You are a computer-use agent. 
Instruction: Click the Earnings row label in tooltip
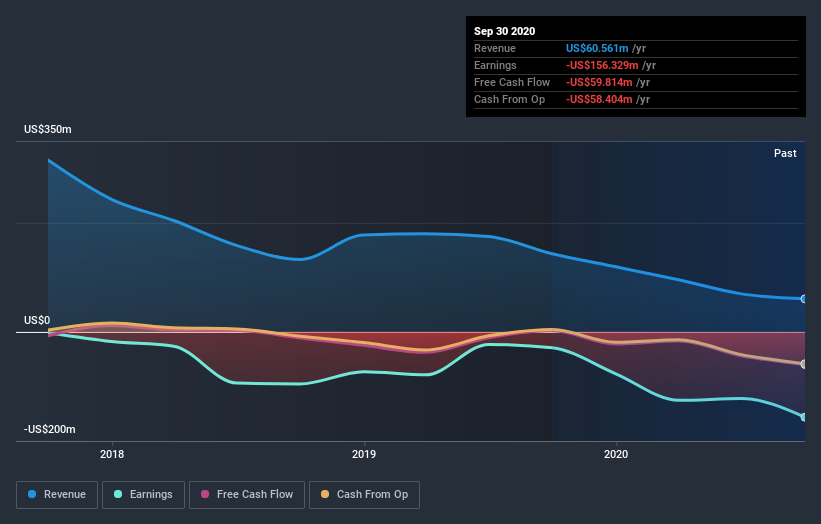tap(495, 65)
